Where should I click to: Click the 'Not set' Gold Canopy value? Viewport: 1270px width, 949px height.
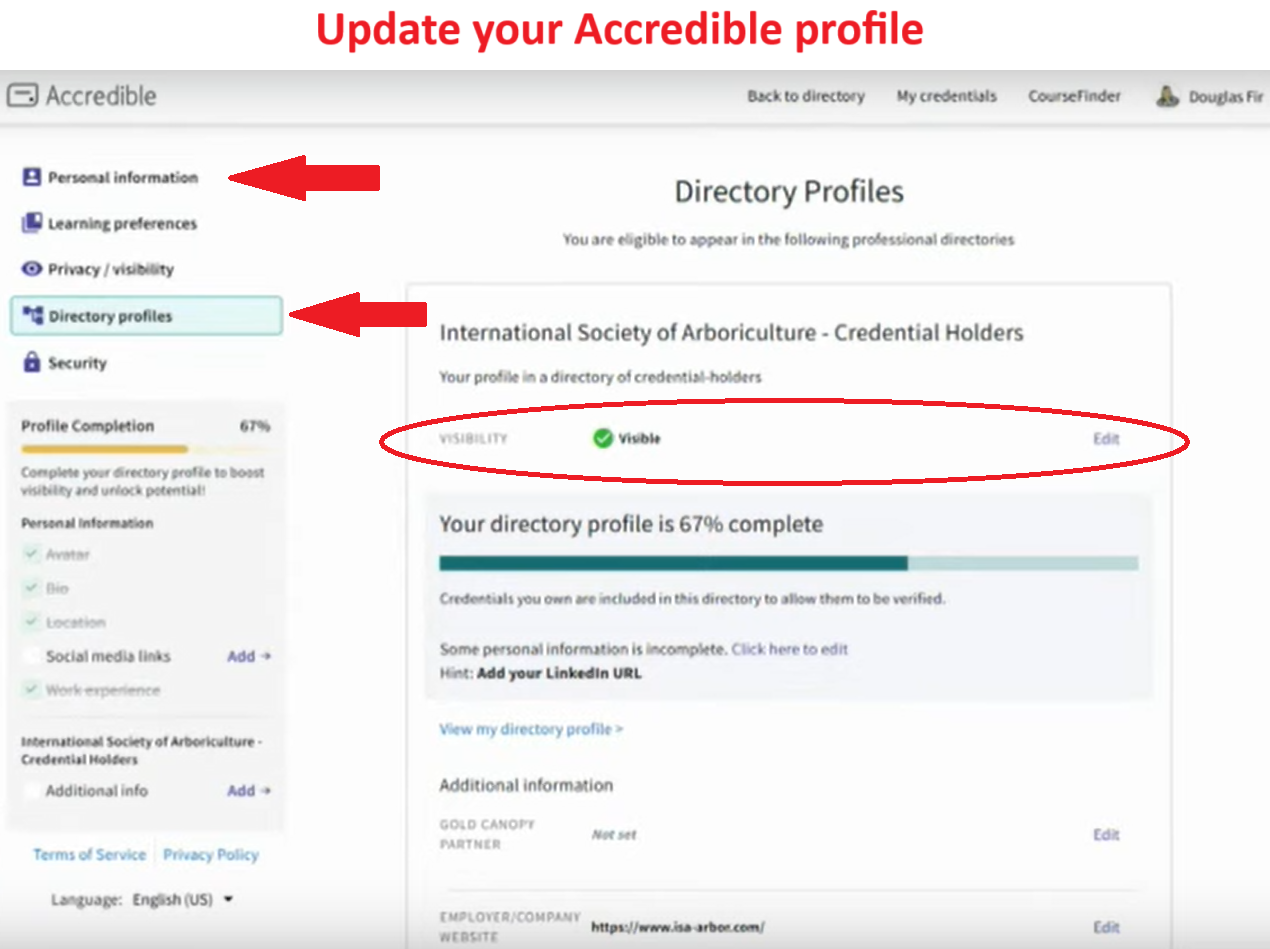click(614, 835)
